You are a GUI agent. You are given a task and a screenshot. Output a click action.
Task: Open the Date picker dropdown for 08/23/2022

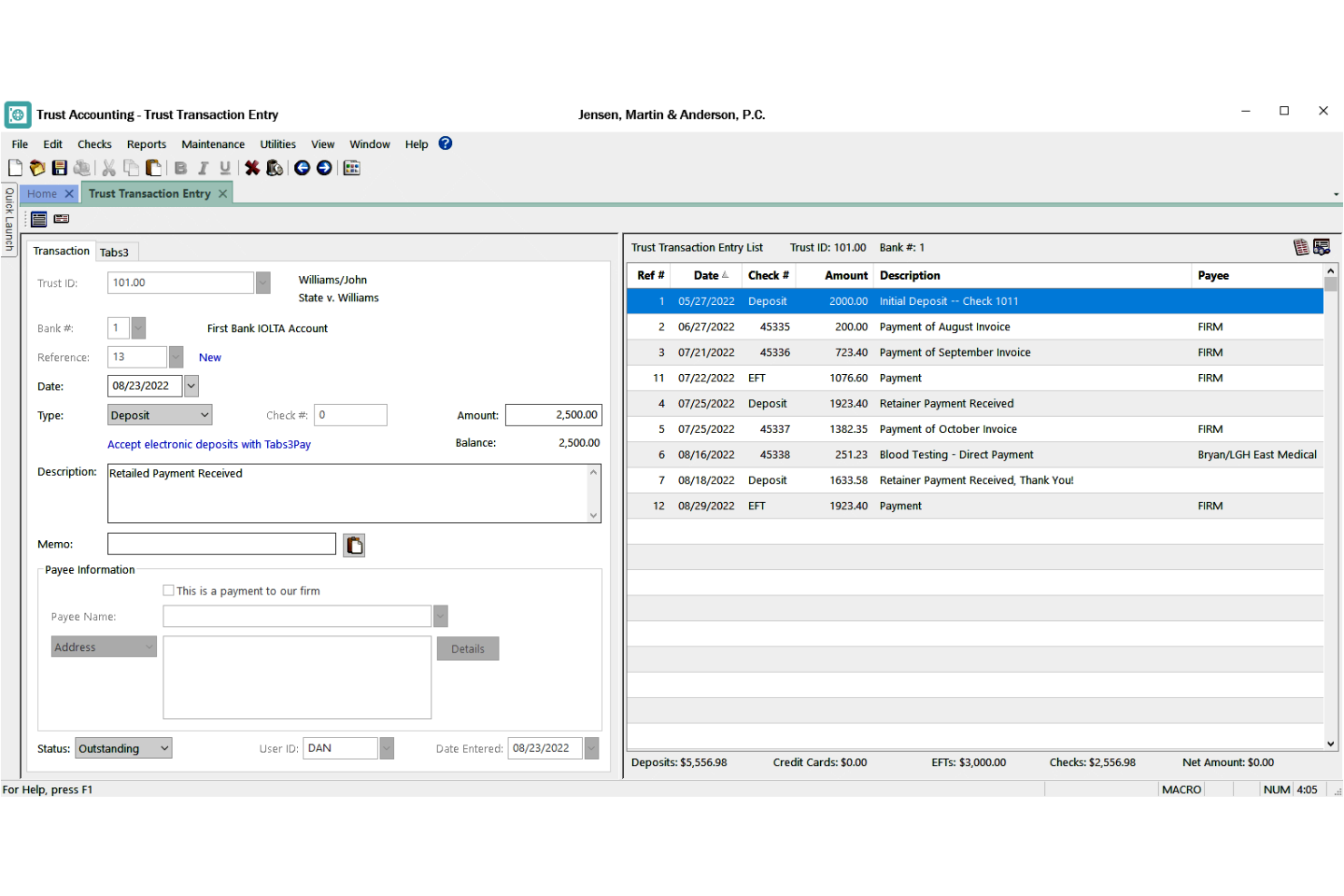[190, 385]
